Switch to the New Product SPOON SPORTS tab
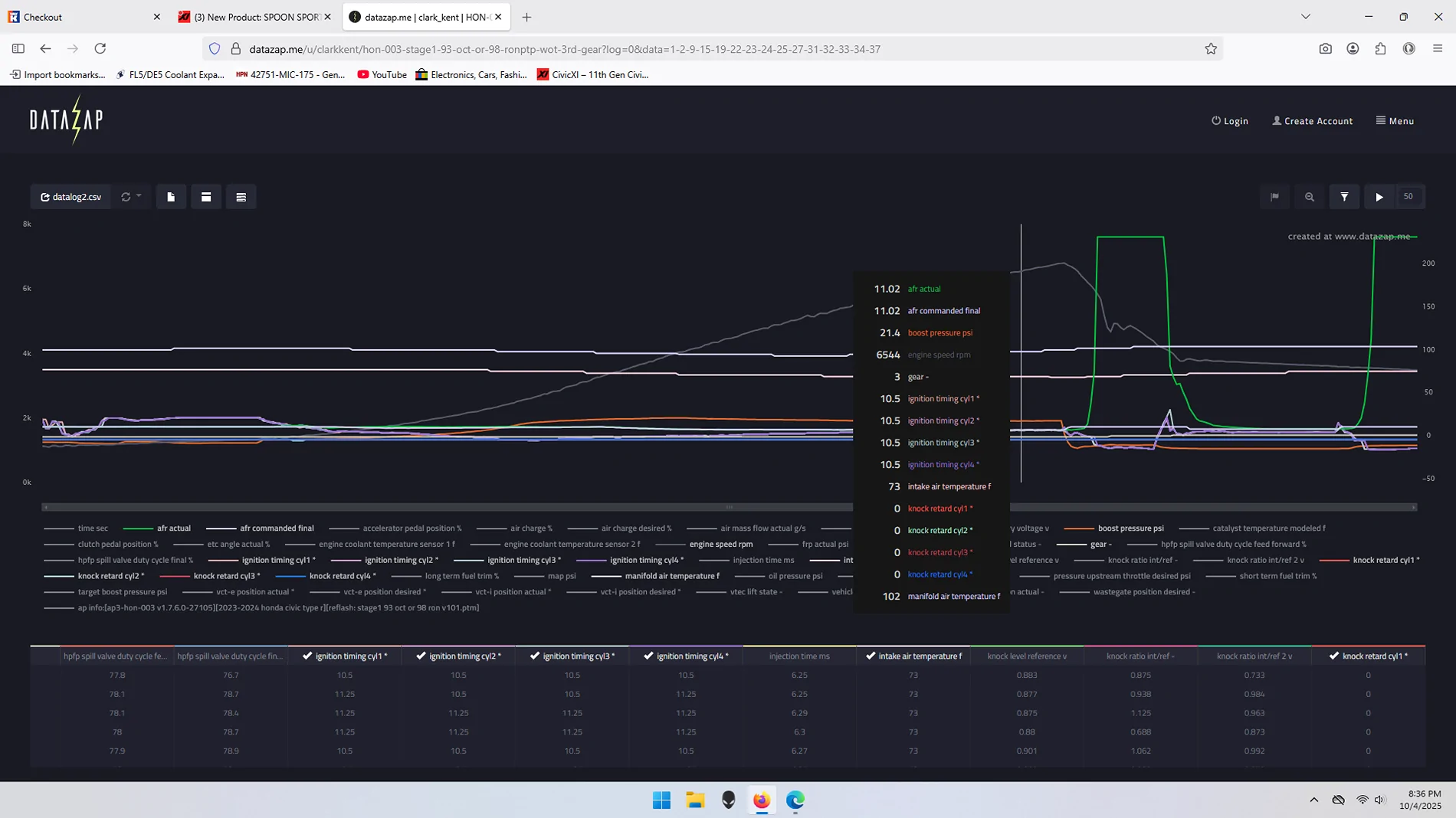This screenshot has width=1456, height=818. (x=254, y=17)
